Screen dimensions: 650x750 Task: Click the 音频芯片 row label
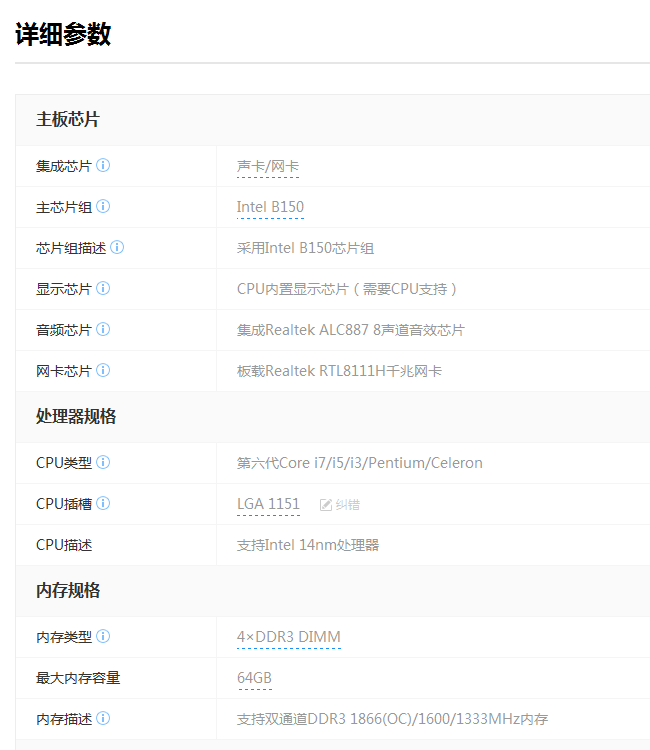pos(64,331)
